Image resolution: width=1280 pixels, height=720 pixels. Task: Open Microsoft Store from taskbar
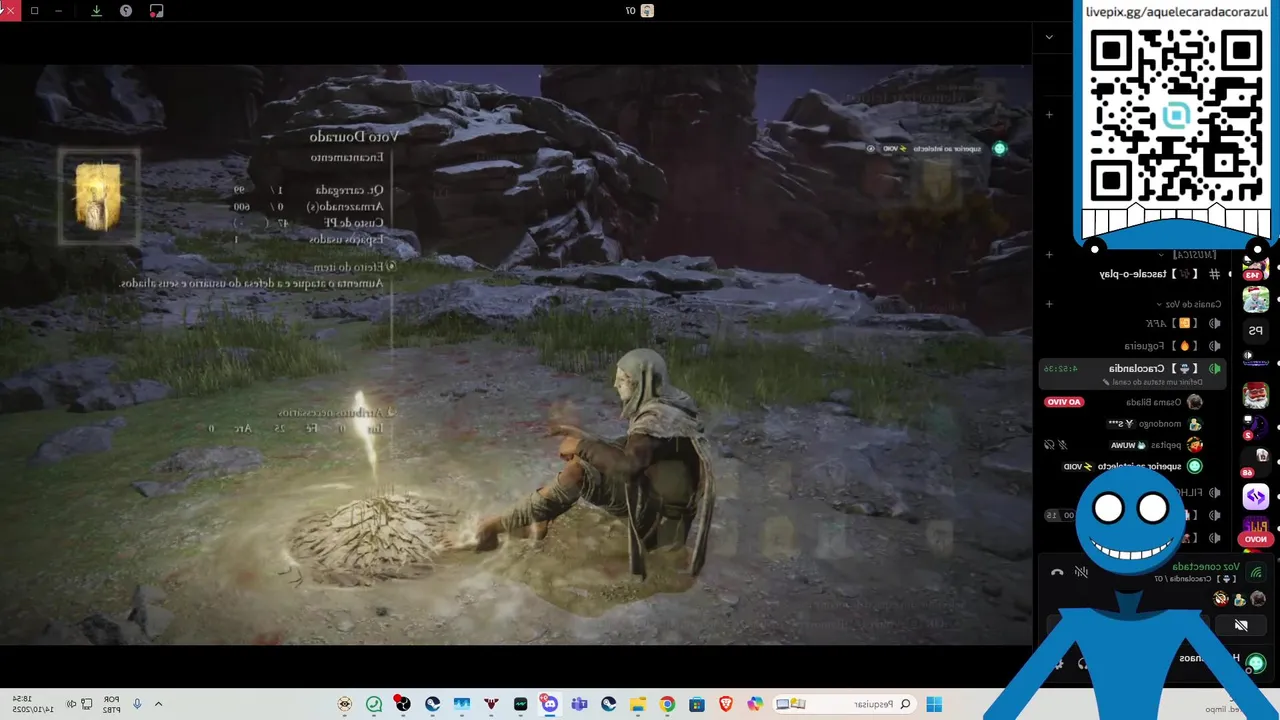point(696,704)
